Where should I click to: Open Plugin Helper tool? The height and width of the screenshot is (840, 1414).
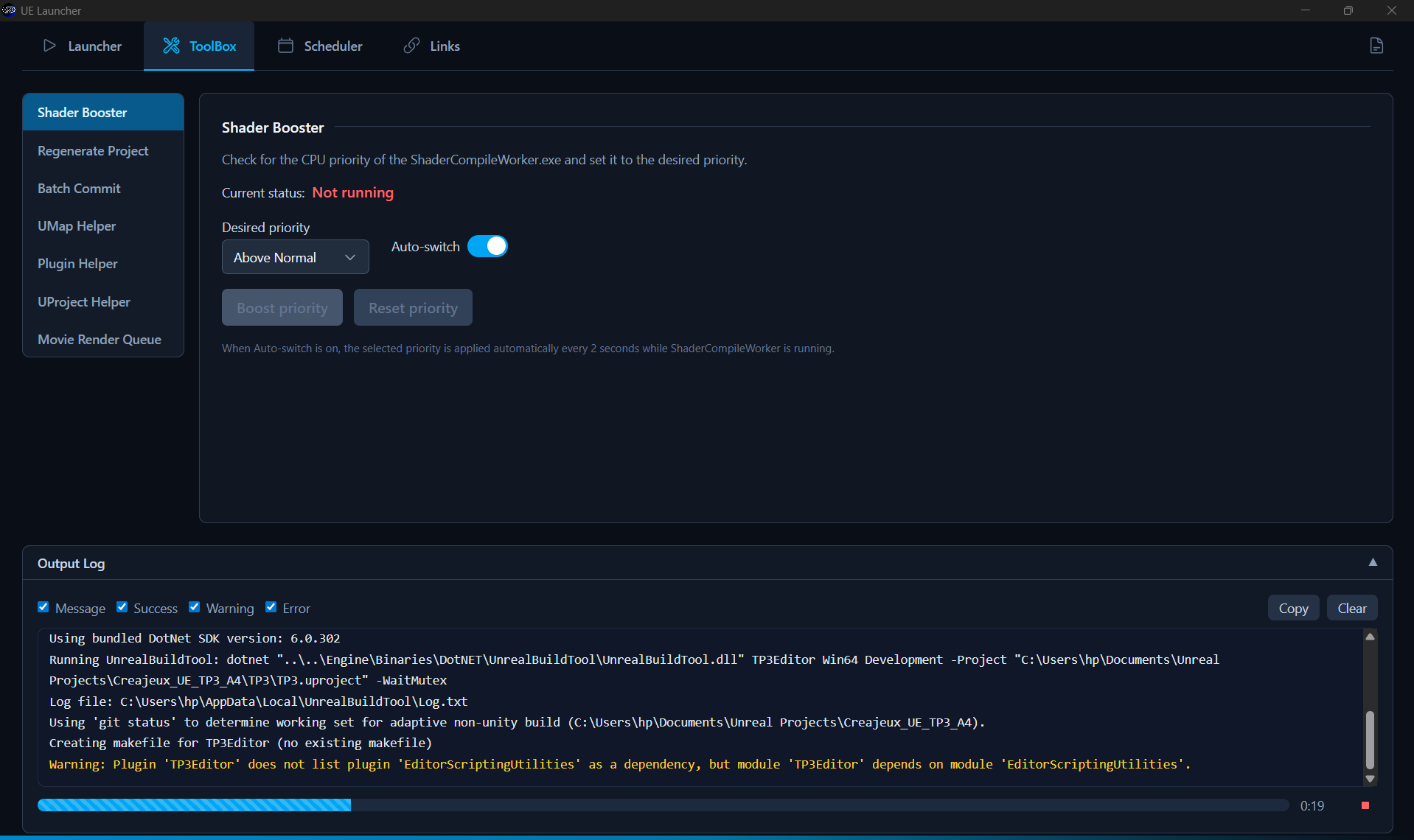pyautogui.click(x=103, y=263)
